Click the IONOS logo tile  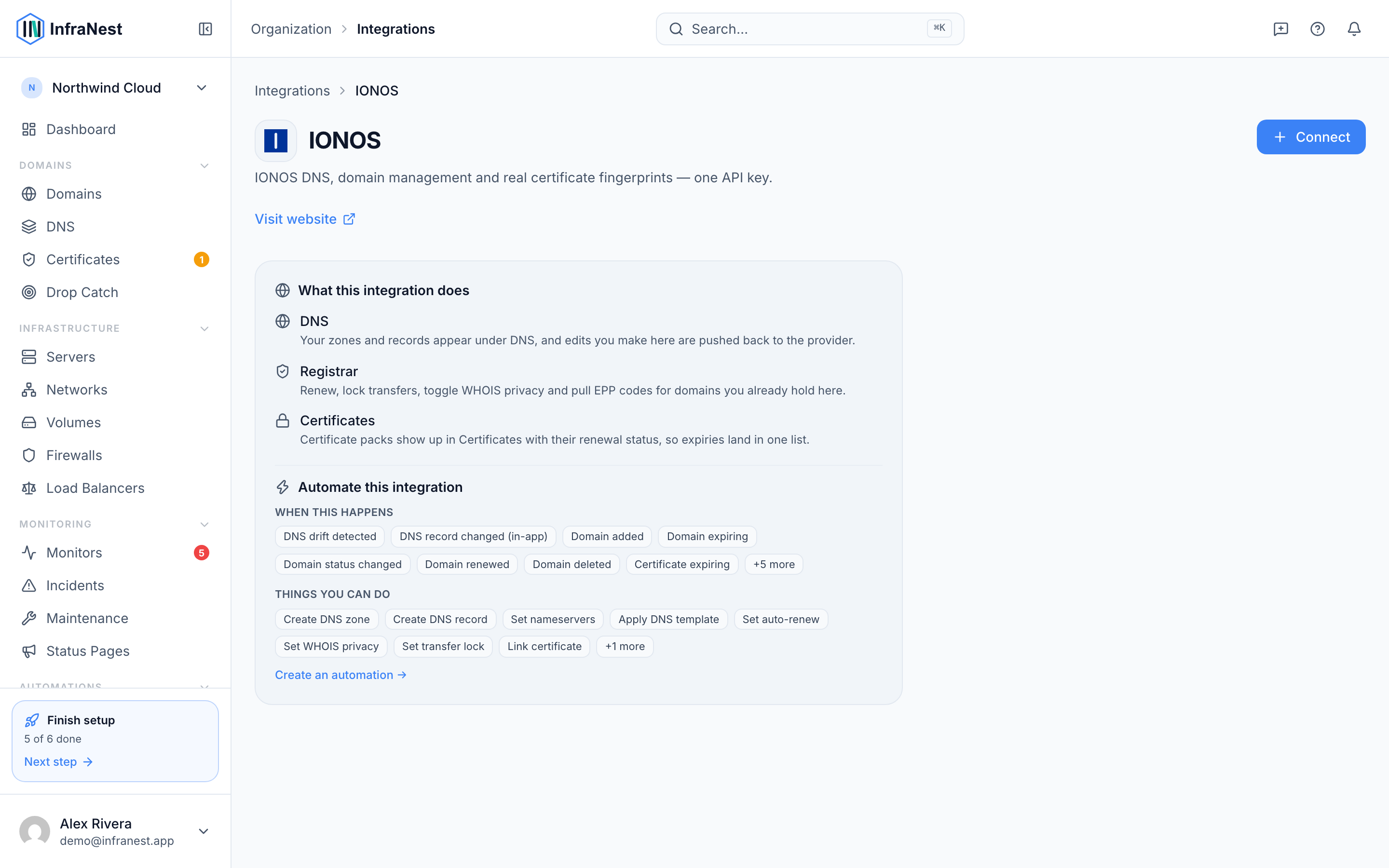click(x=275, y=141)
